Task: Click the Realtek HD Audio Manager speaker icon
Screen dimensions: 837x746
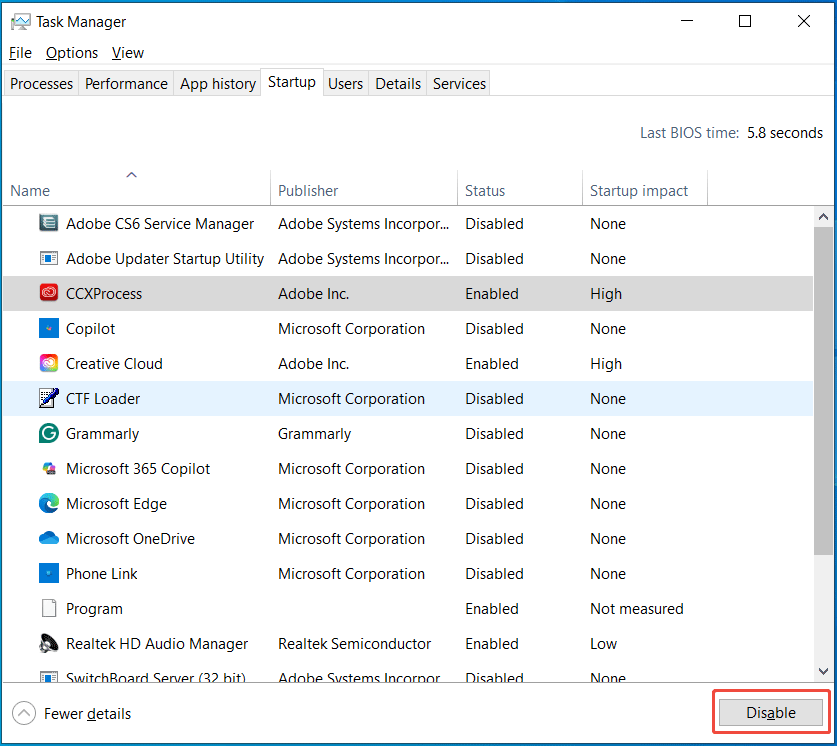Action: tap(49, 644)
